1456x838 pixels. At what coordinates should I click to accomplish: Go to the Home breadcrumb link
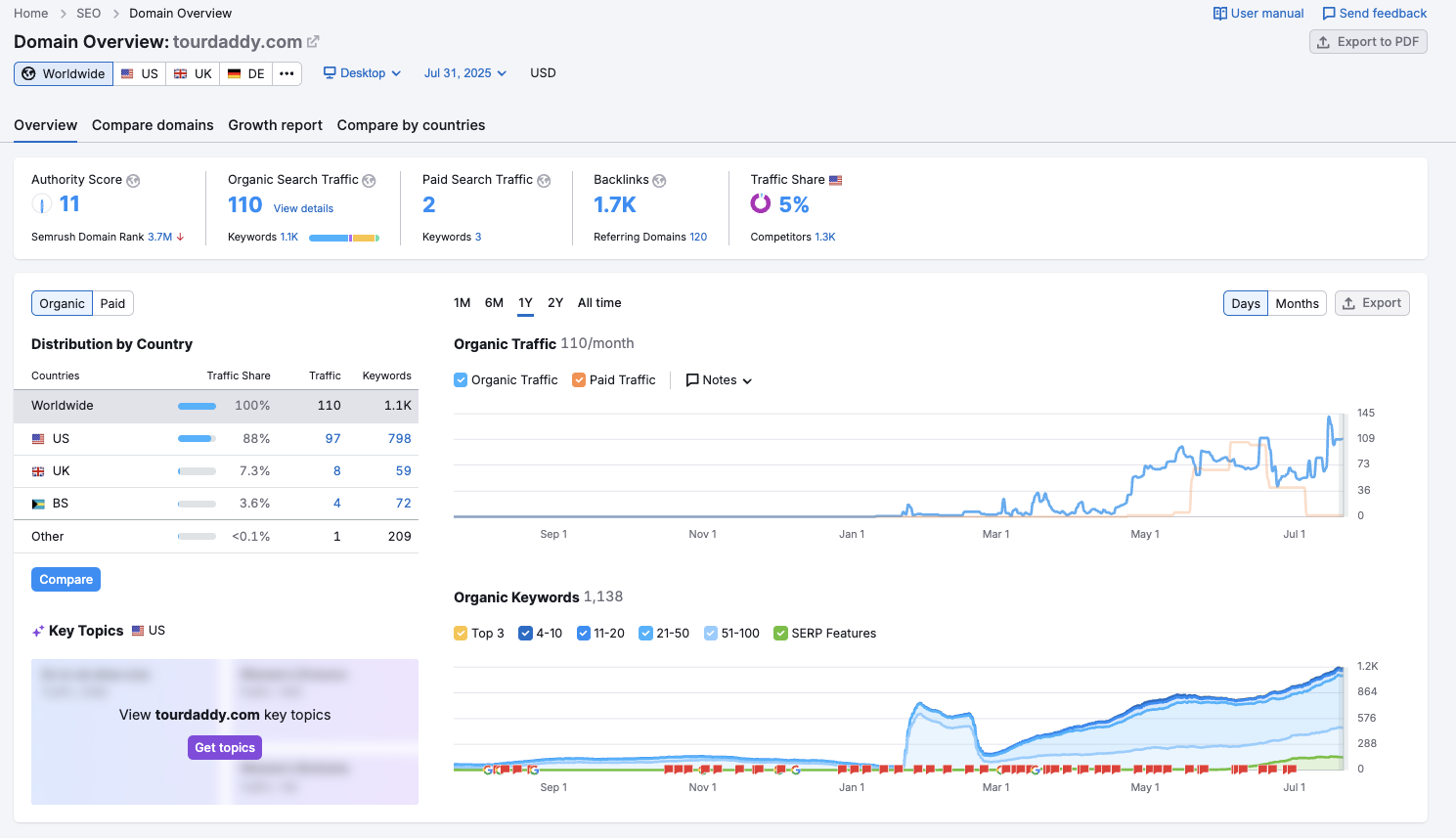point(31,14)
